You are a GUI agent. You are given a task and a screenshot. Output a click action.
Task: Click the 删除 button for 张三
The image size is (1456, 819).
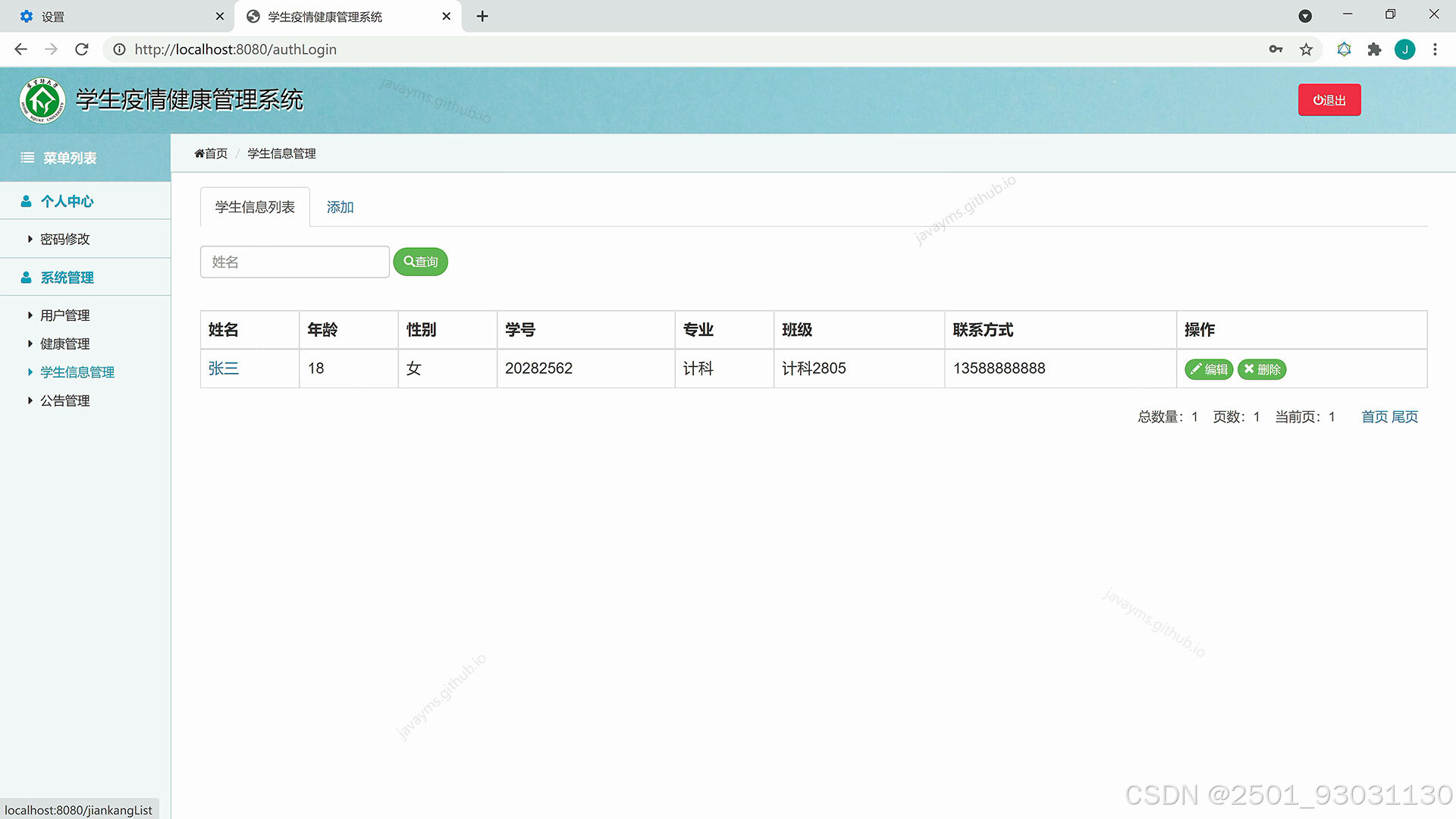tap(1262, 369)
